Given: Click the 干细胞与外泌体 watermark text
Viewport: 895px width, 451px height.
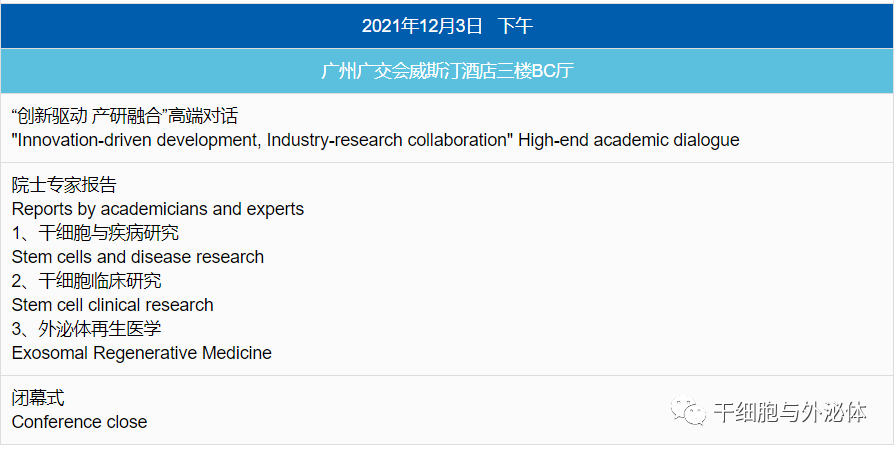Looking at the screenshot, I should 790,412.
